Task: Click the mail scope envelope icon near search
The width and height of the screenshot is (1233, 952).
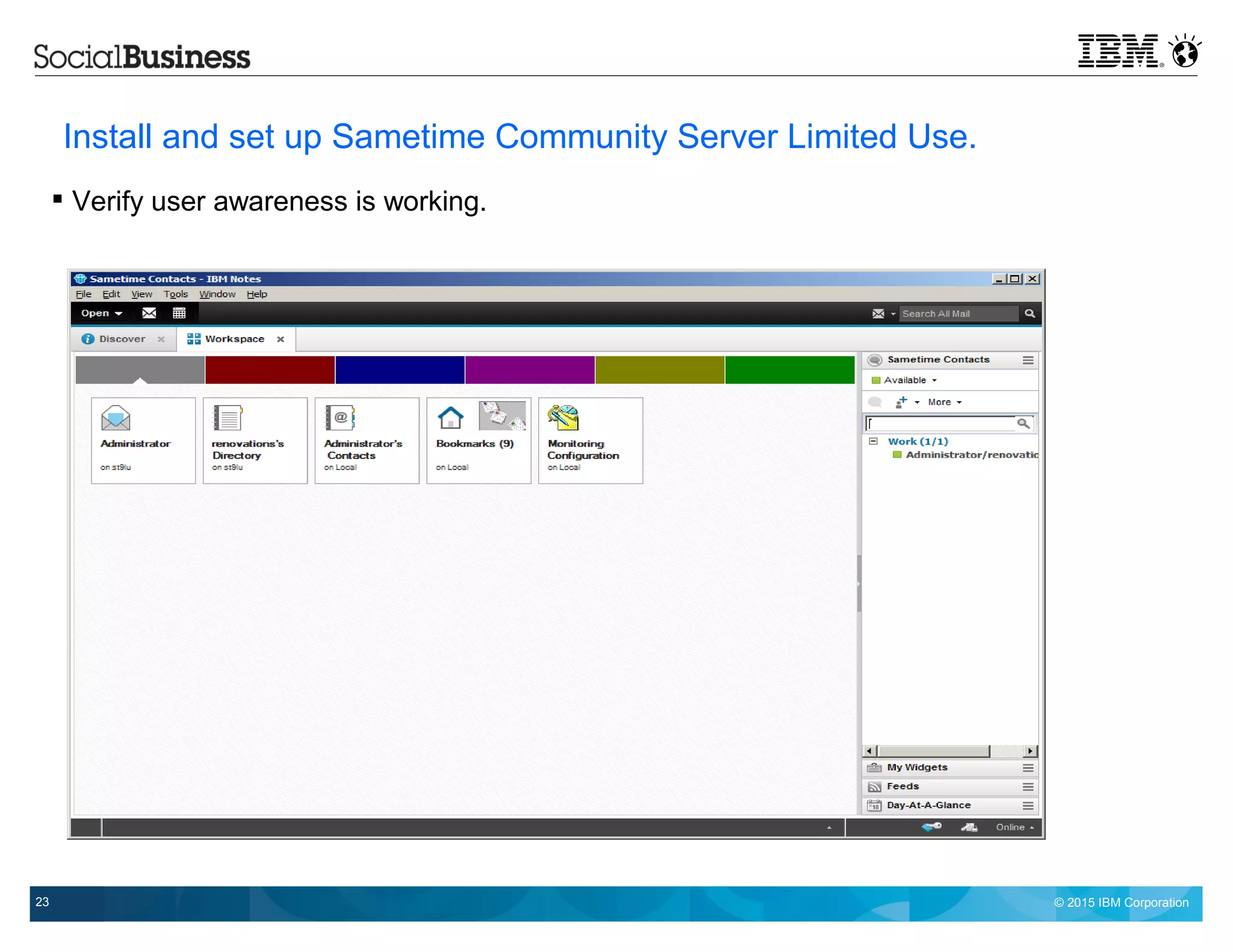Action: click(x=878, y=314)
